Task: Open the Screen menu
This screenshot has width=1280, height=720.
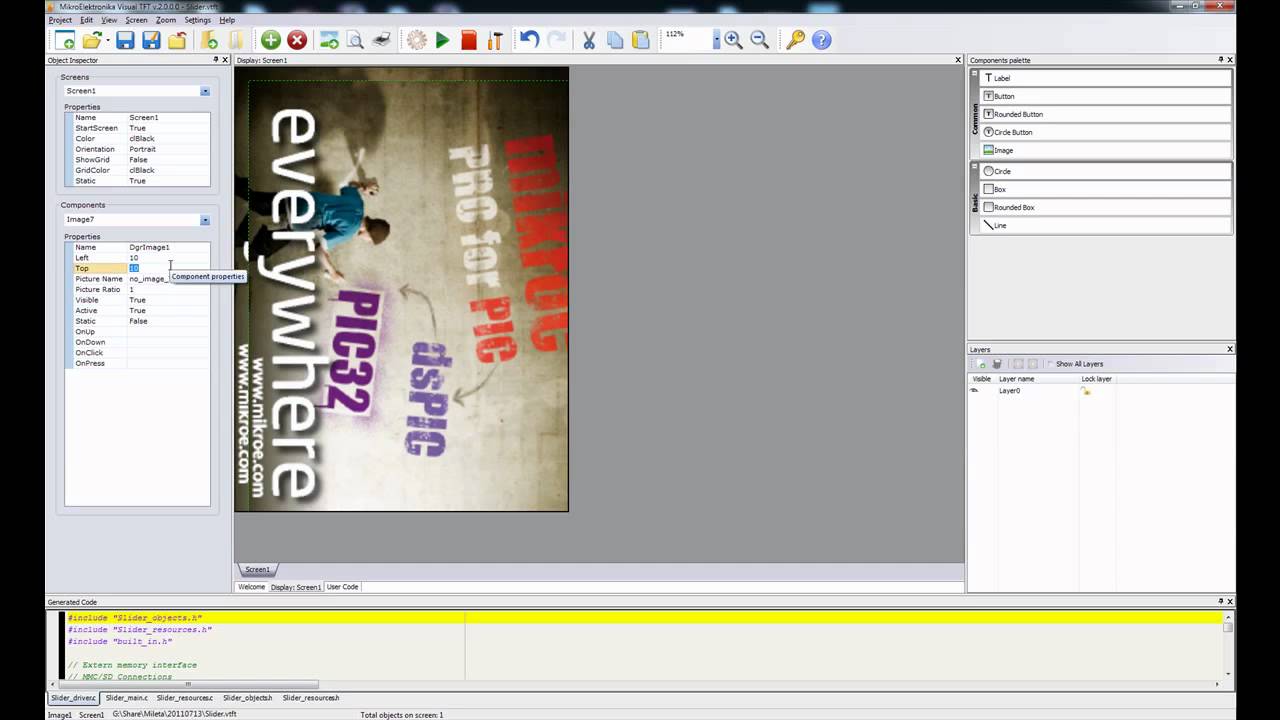Action: click(x=136, y=20)
